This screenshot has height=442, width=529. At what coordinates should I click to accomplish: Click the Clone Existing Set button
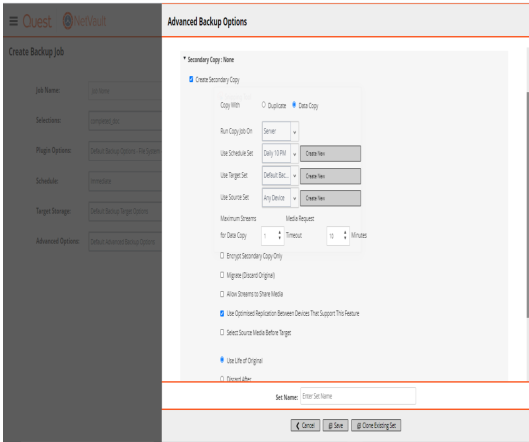pyautogui.click(x=376, y=425)
